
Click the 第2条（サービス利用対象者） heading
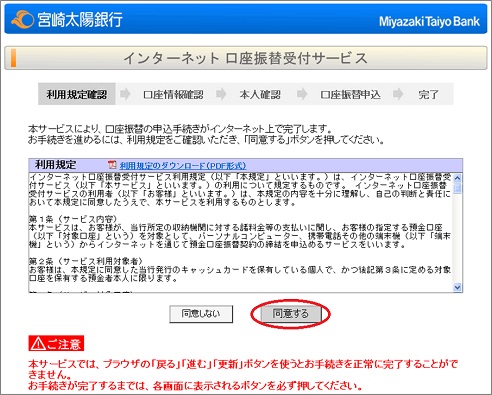pyautogui.click(x=86, y=261)
